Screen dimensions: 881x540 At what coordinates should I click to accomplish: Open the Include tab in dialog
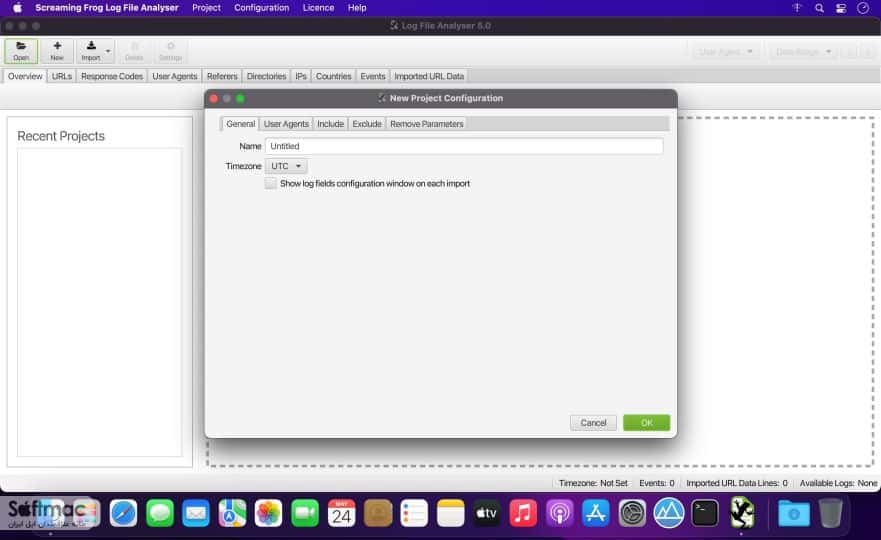pyautogui.click(x=330, y=124)
